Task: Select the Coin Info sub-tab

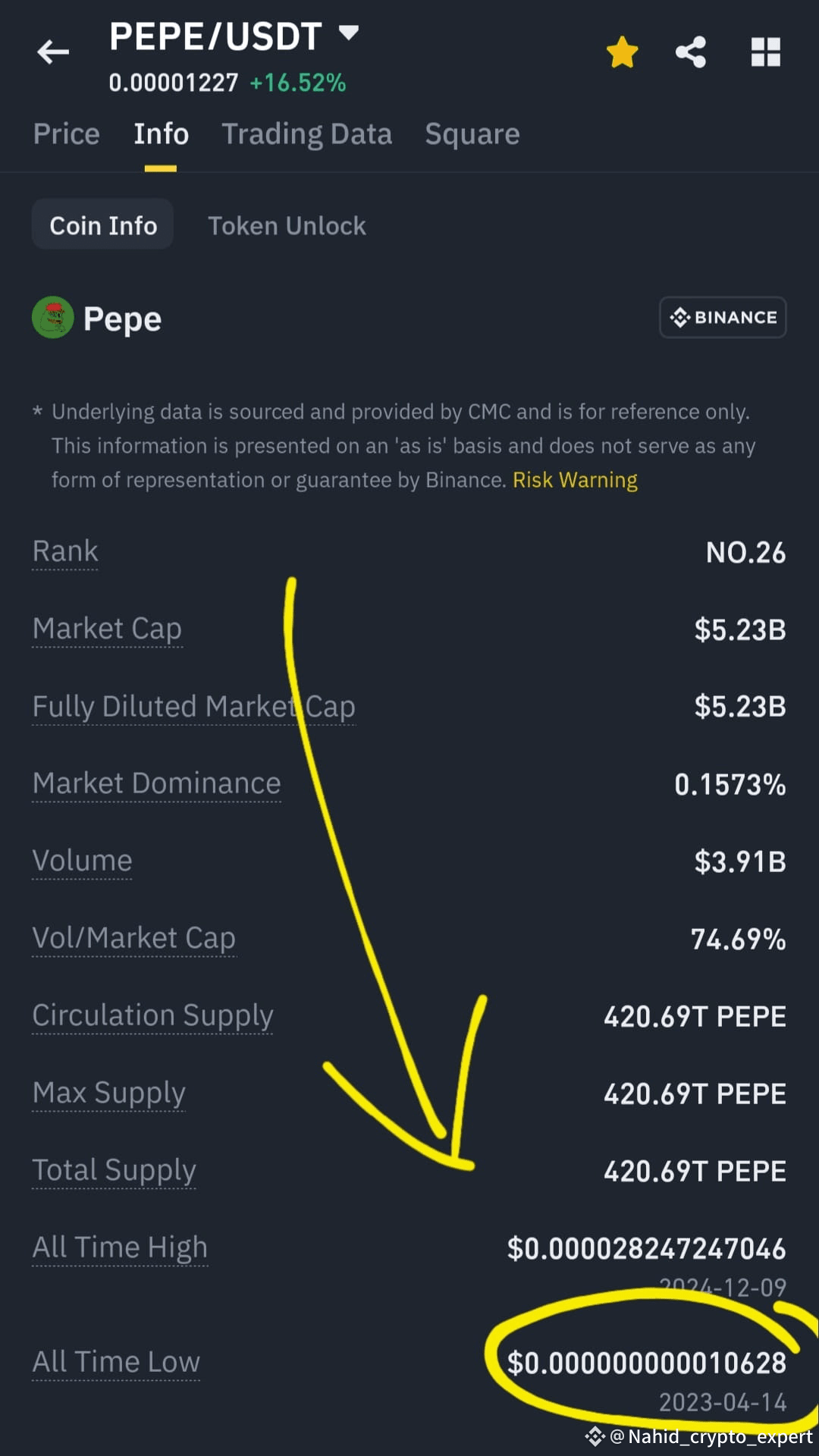Action: (103, 225)
